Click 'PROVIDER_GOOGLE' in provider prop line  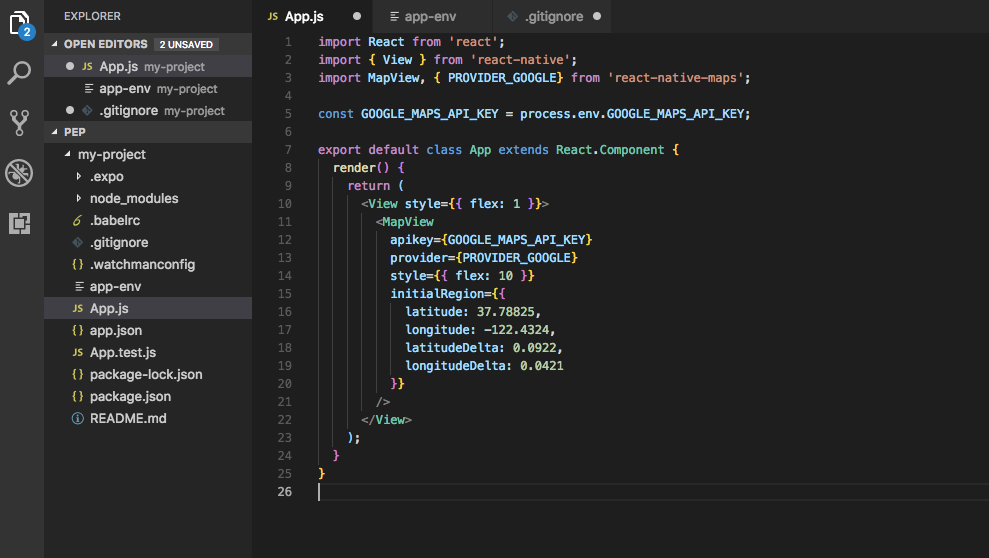tap(517, 258)
